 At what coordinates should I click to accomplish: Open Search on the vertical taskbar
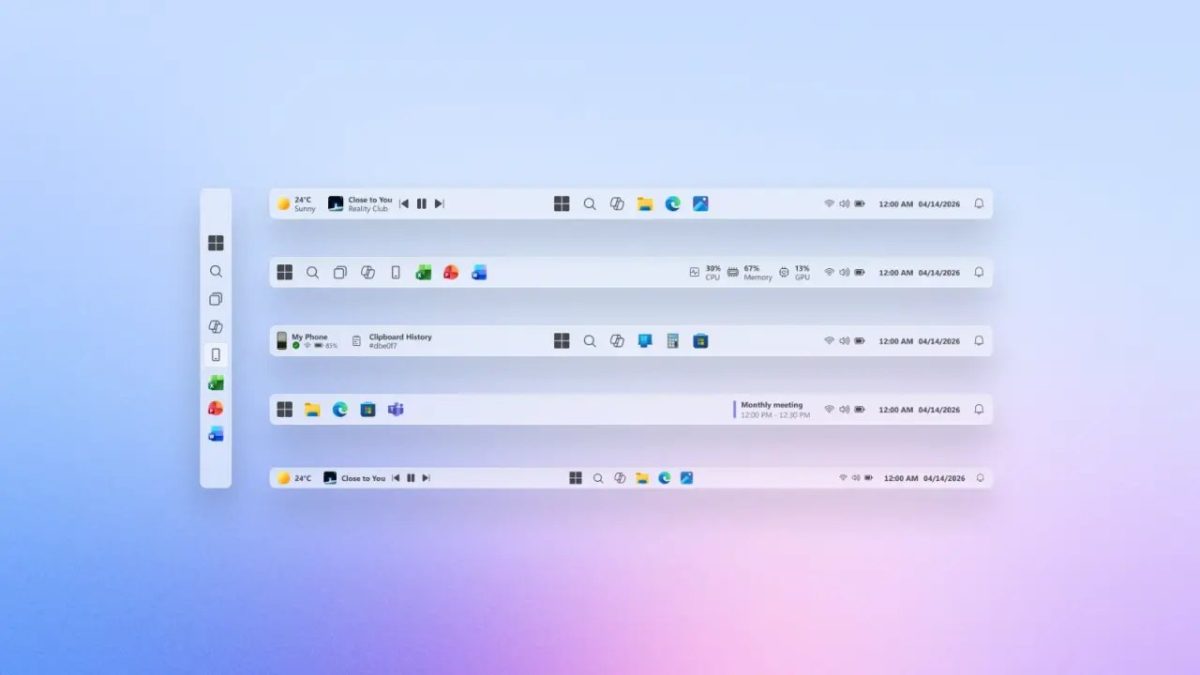pos(216,271)
